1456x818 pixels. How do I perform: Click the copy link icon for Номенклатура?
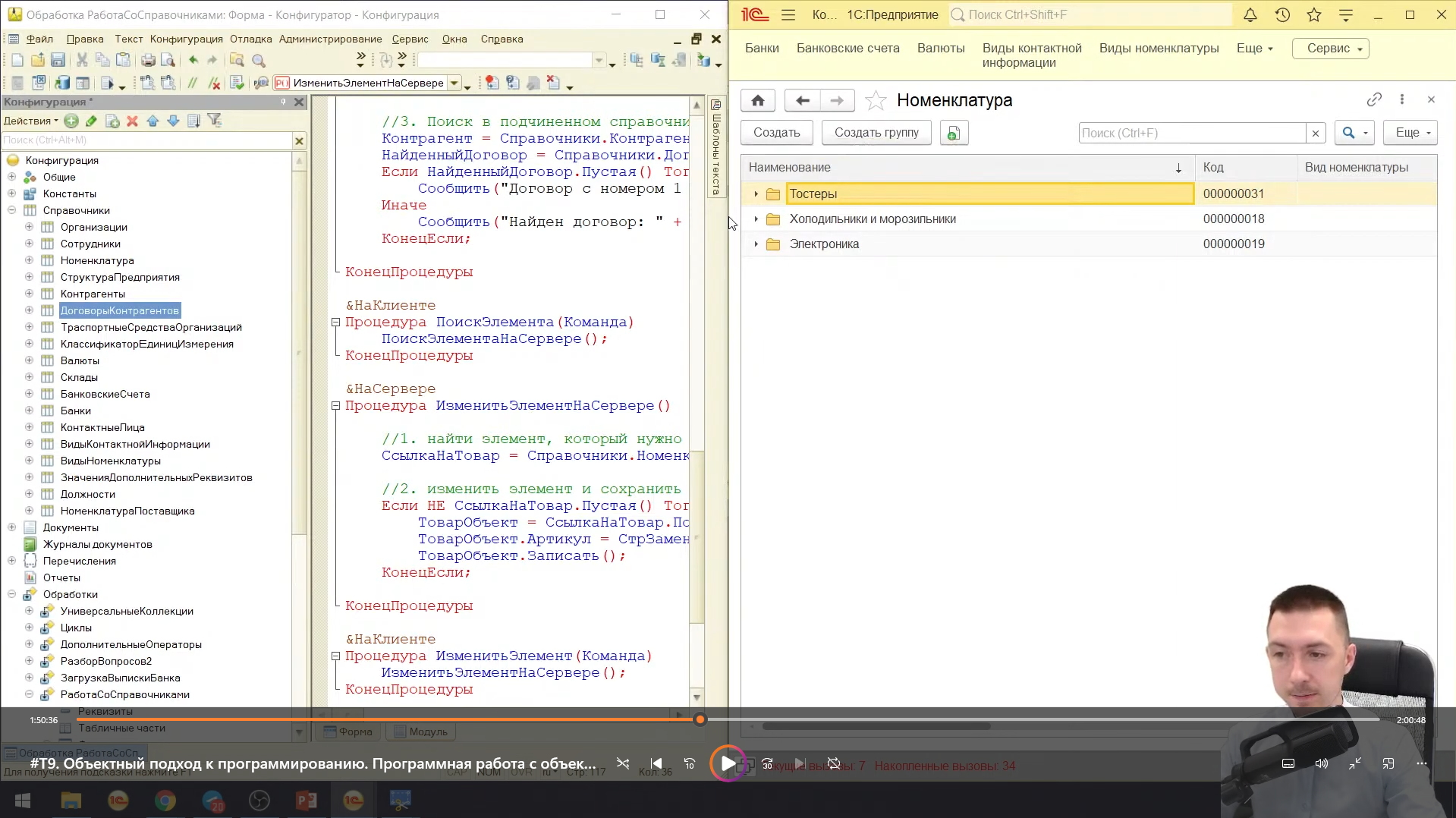(1374, 99)
